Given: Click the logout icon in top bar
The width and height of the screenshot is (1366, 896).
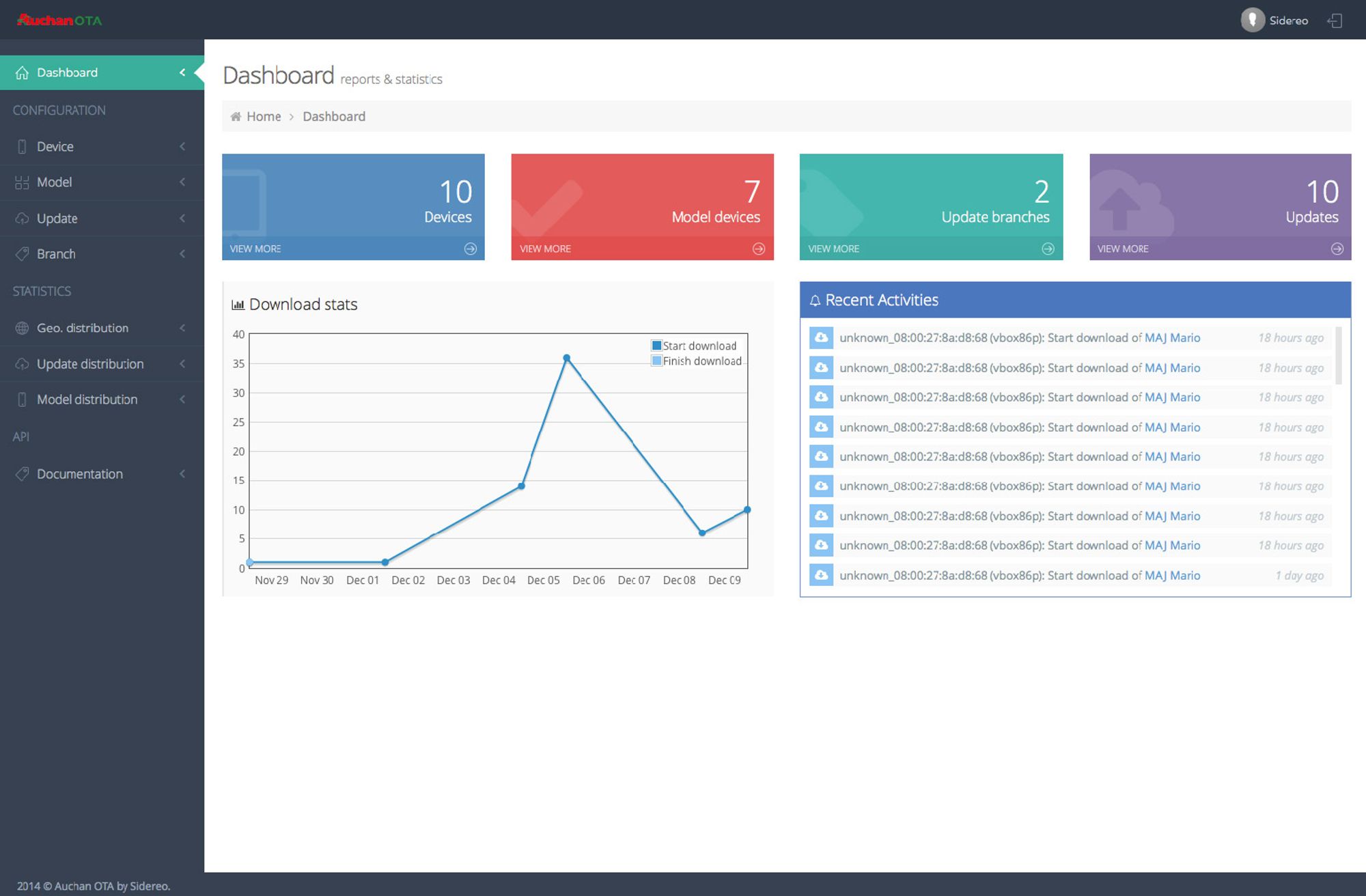Looking at the screenshot, I should [x=1335, y=20].
